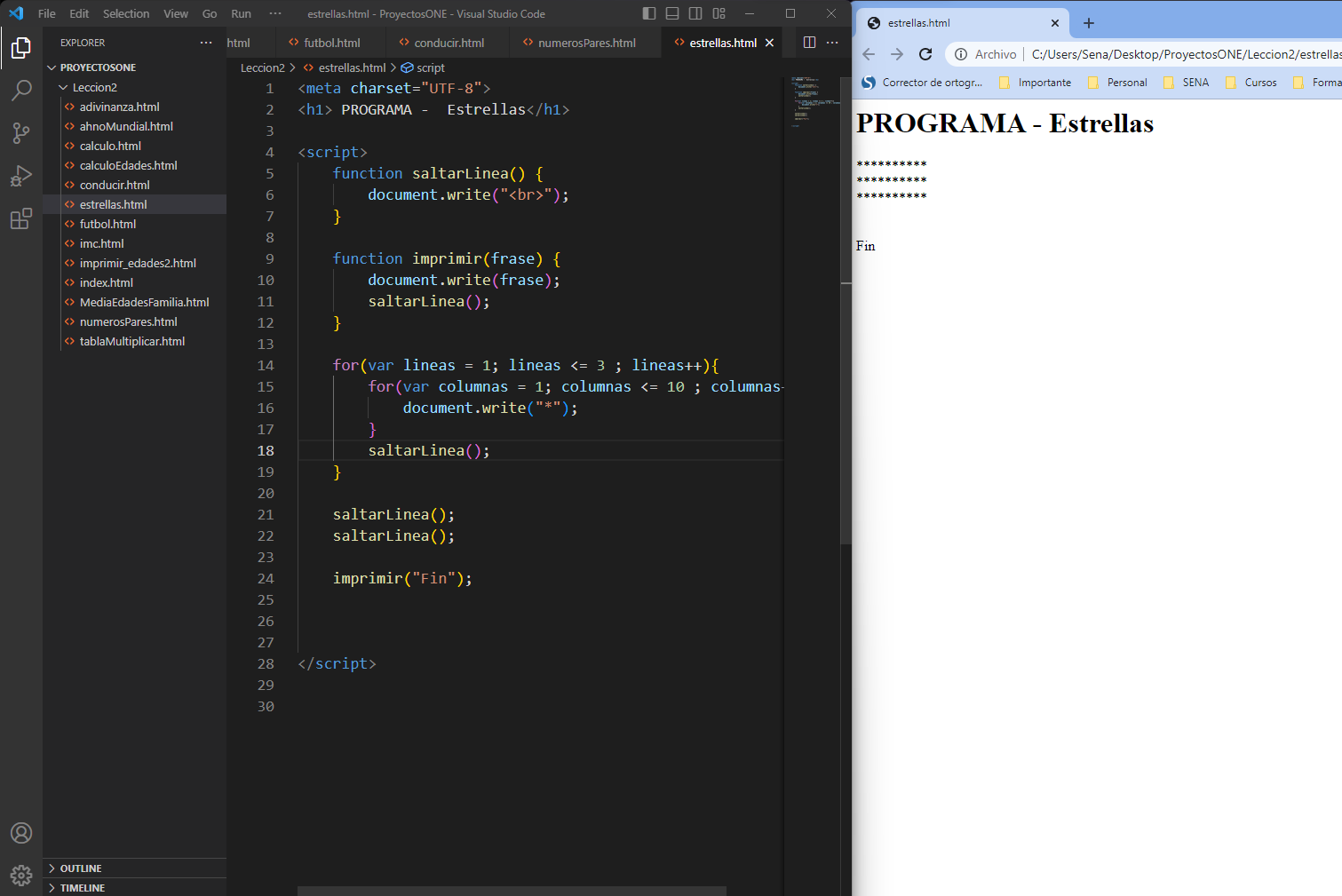Expand the TIMELINE section
This screenshot has width=1342, height=896.
point(134,887)
